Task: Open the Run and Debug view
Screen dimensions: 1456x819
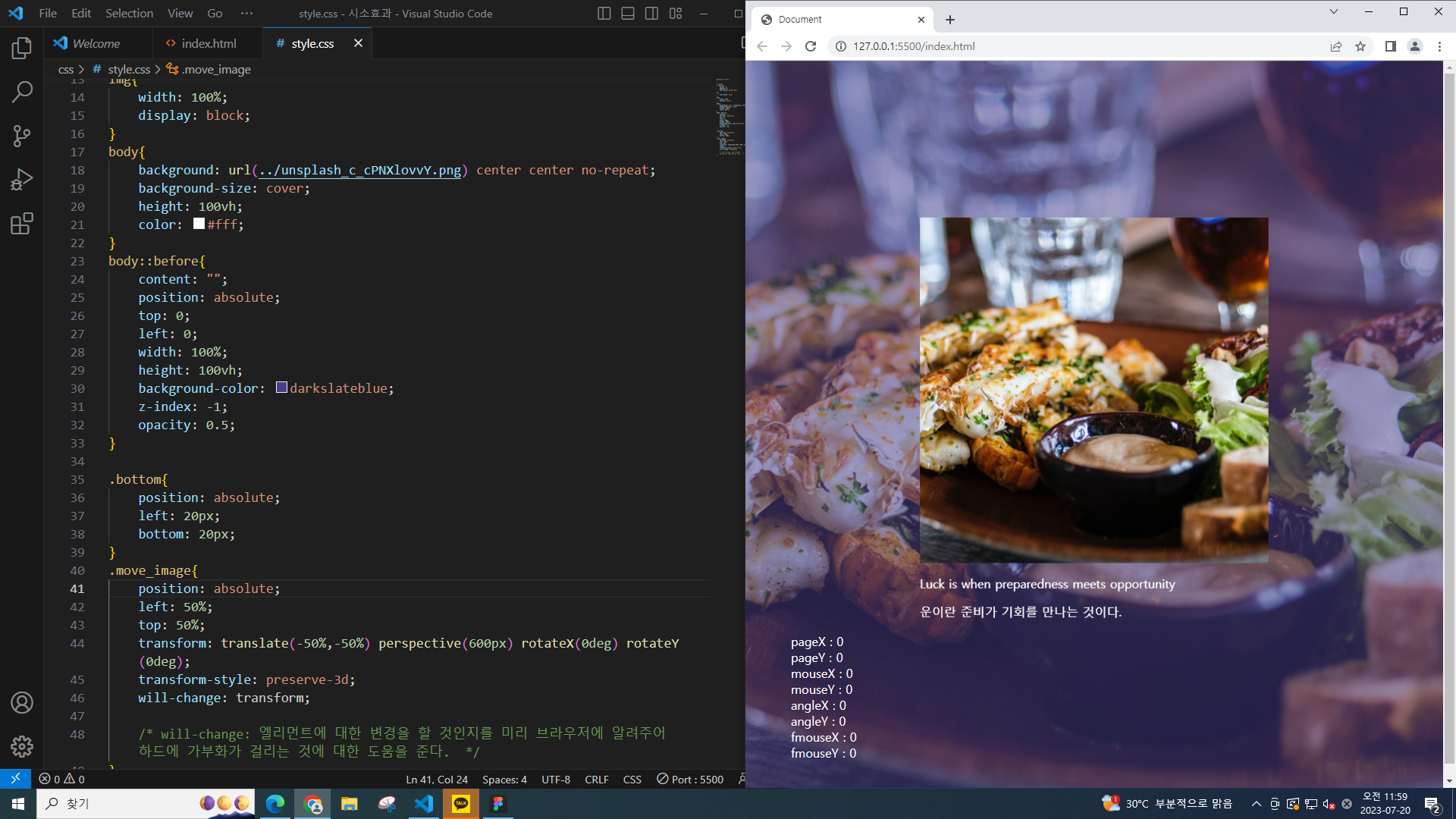Action: (x=22, y=180)
